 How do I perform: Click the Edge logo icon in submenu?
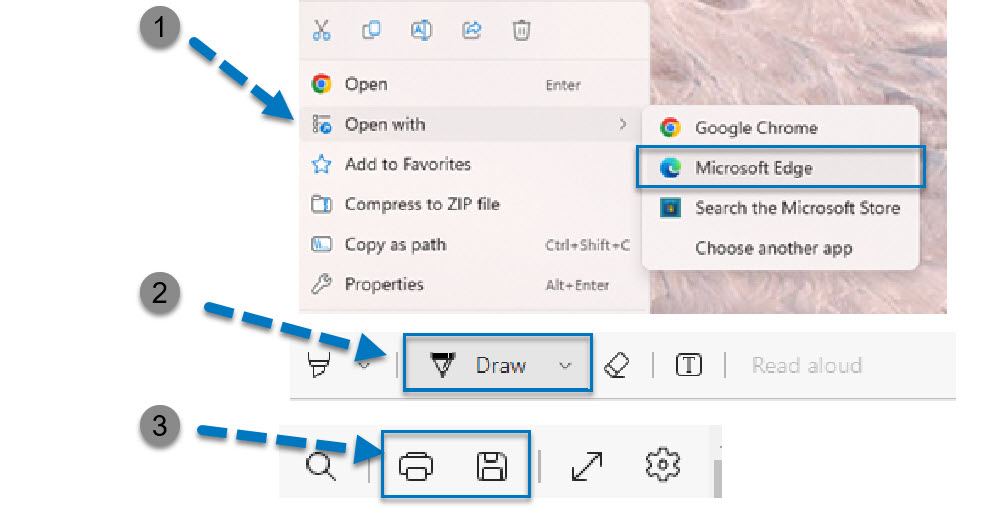[x=670, y=168]
